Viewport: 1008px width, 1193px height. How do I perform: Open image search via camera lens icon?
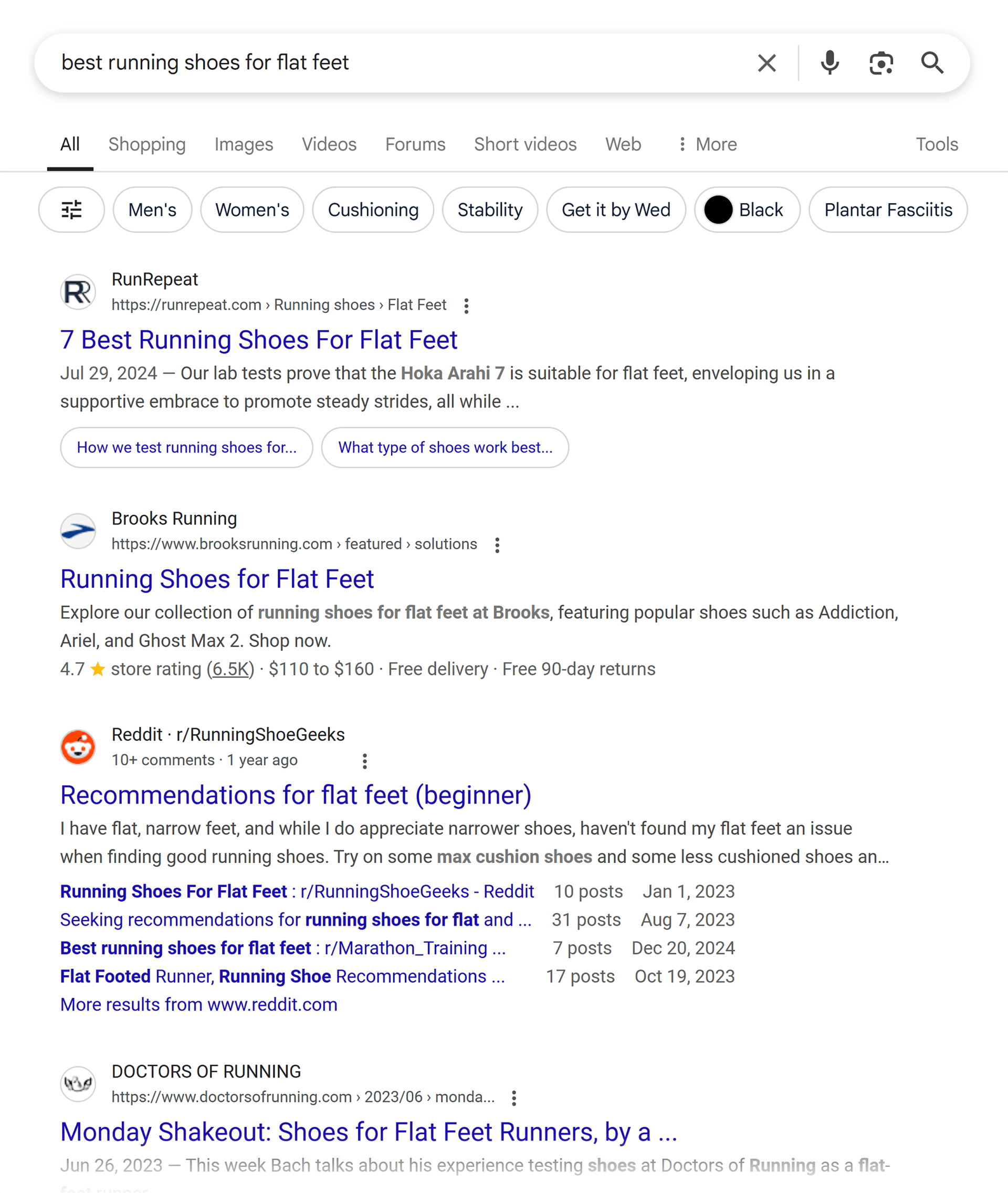point(880,63)
